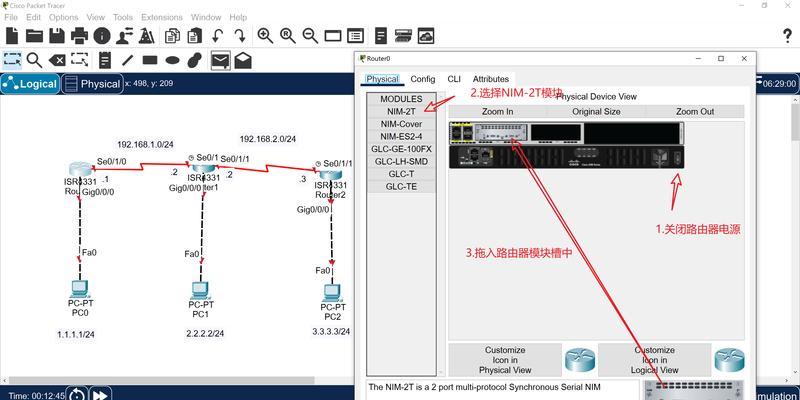800x400 pixels.
Task: Open the User Profile icon
Action: pyautogui.click(x=124, y=36)
